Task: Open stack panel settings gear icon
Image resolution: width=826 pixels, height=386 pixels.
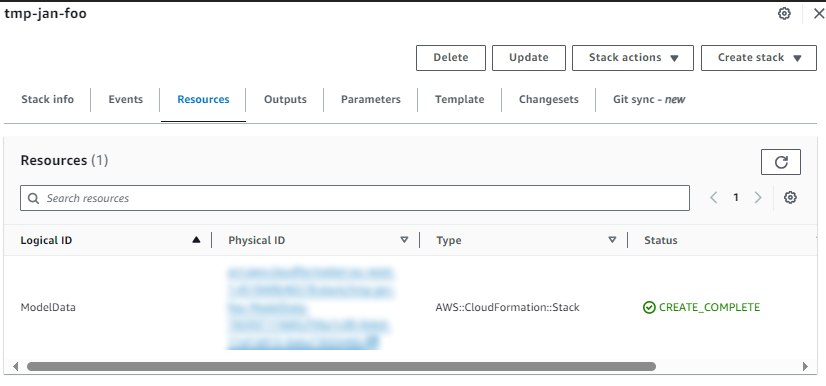Action: click(784, 14)
